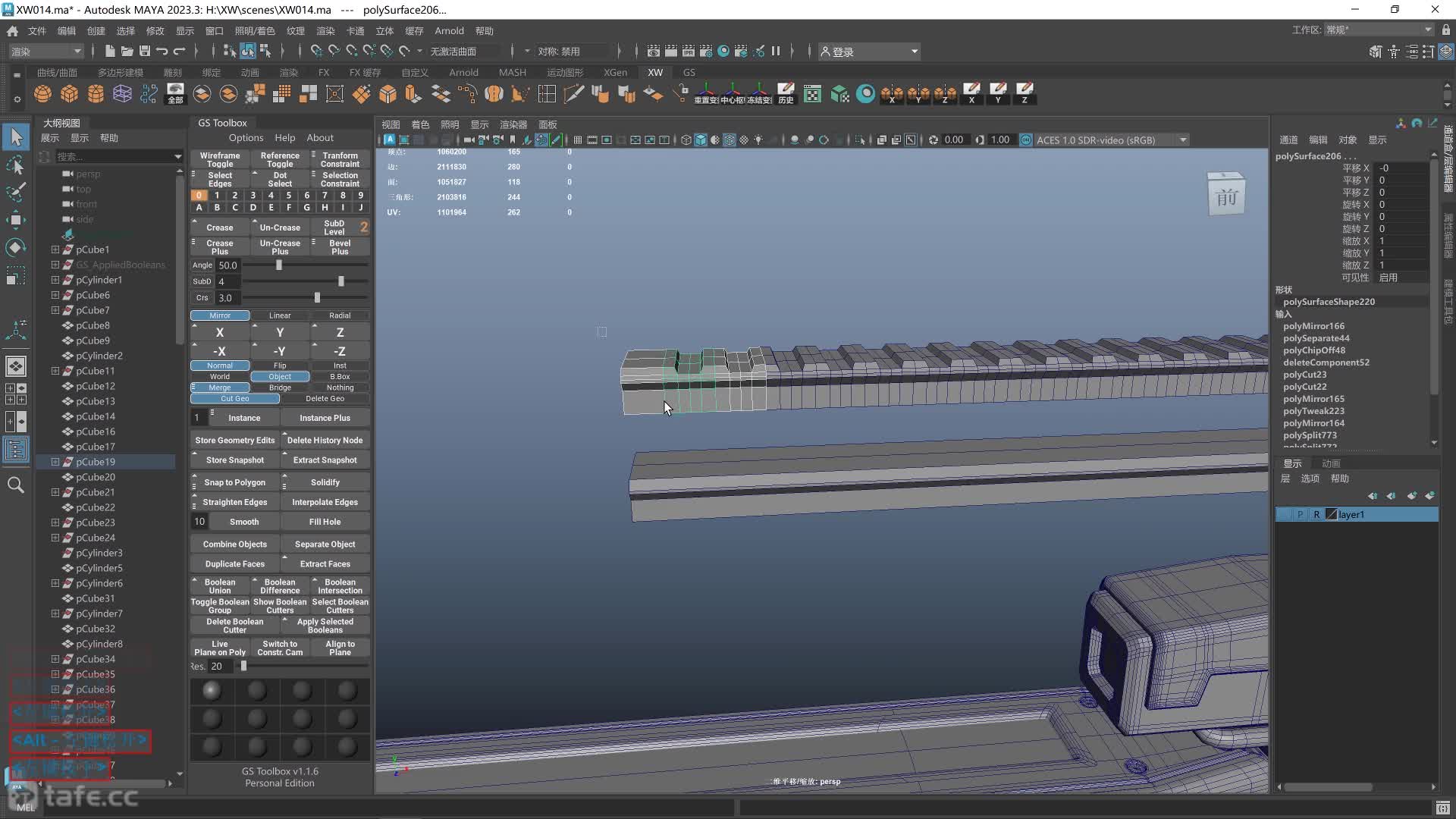1456x819 pixels.
Task: Select the Rotate tool in toolbox
Action: [x=16, y=247]
